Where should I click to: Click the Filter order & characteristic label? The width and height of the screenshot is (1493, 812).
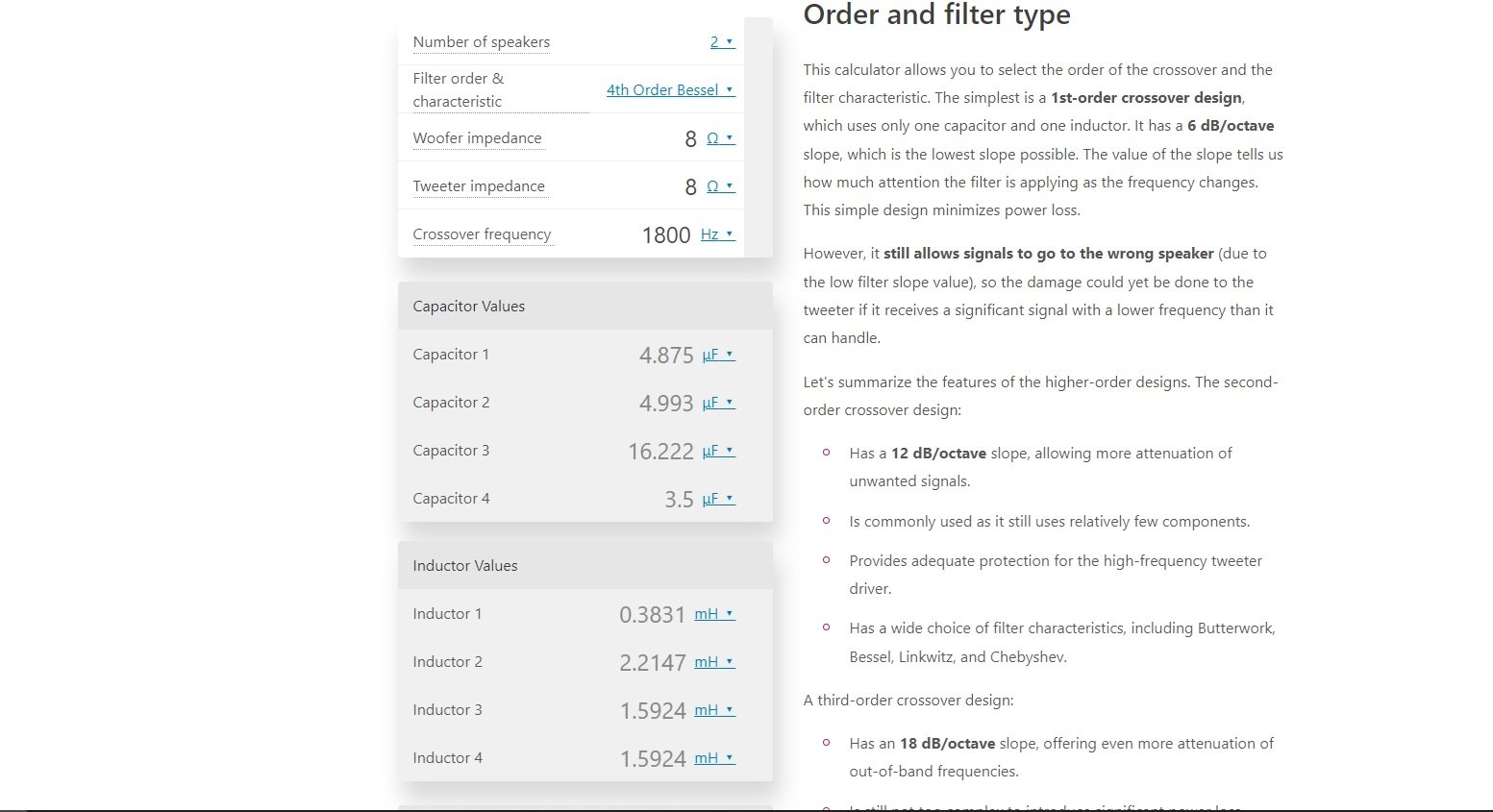[459, 90]
